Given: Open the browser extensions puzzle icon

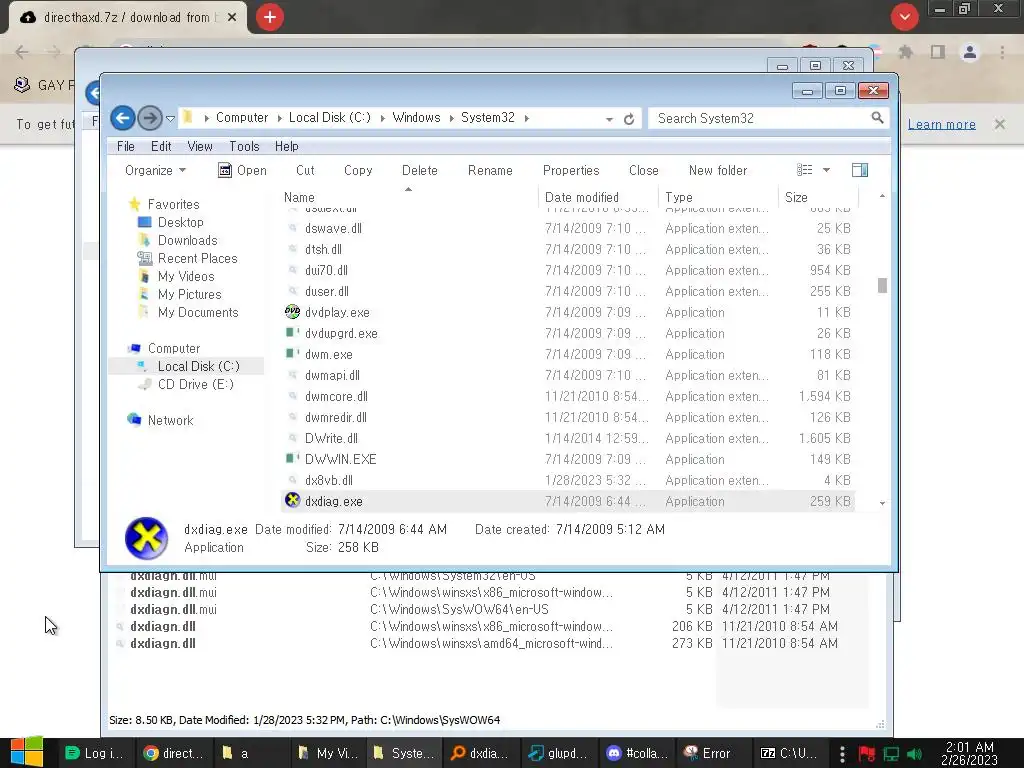Looking at the screenshot, I should [906, 52].
